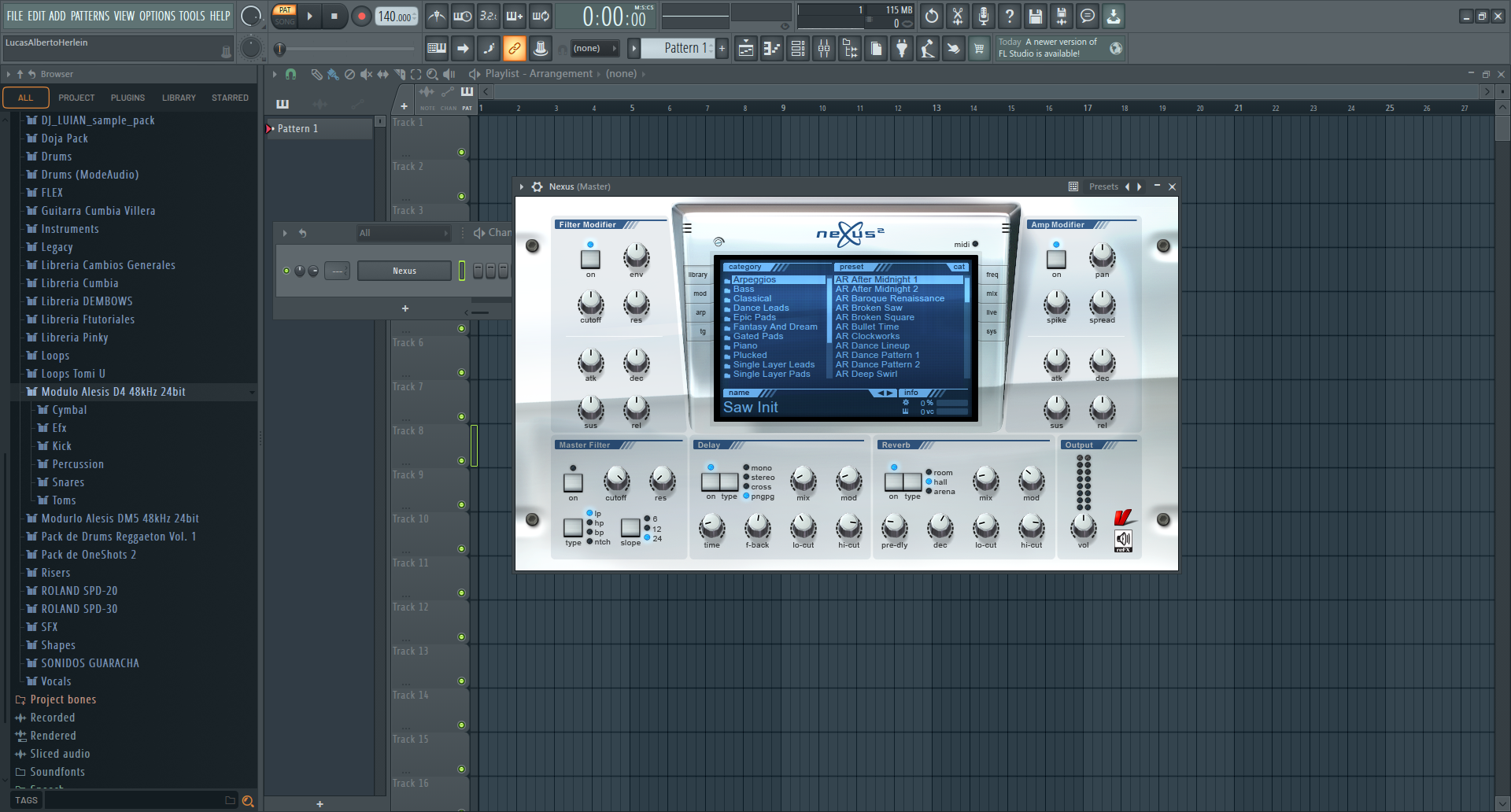The width and height of the screenshot is (1511, 812).
Task: Click the save project floppy icon
Action: pyautogui.click(x=1035, y=16)
